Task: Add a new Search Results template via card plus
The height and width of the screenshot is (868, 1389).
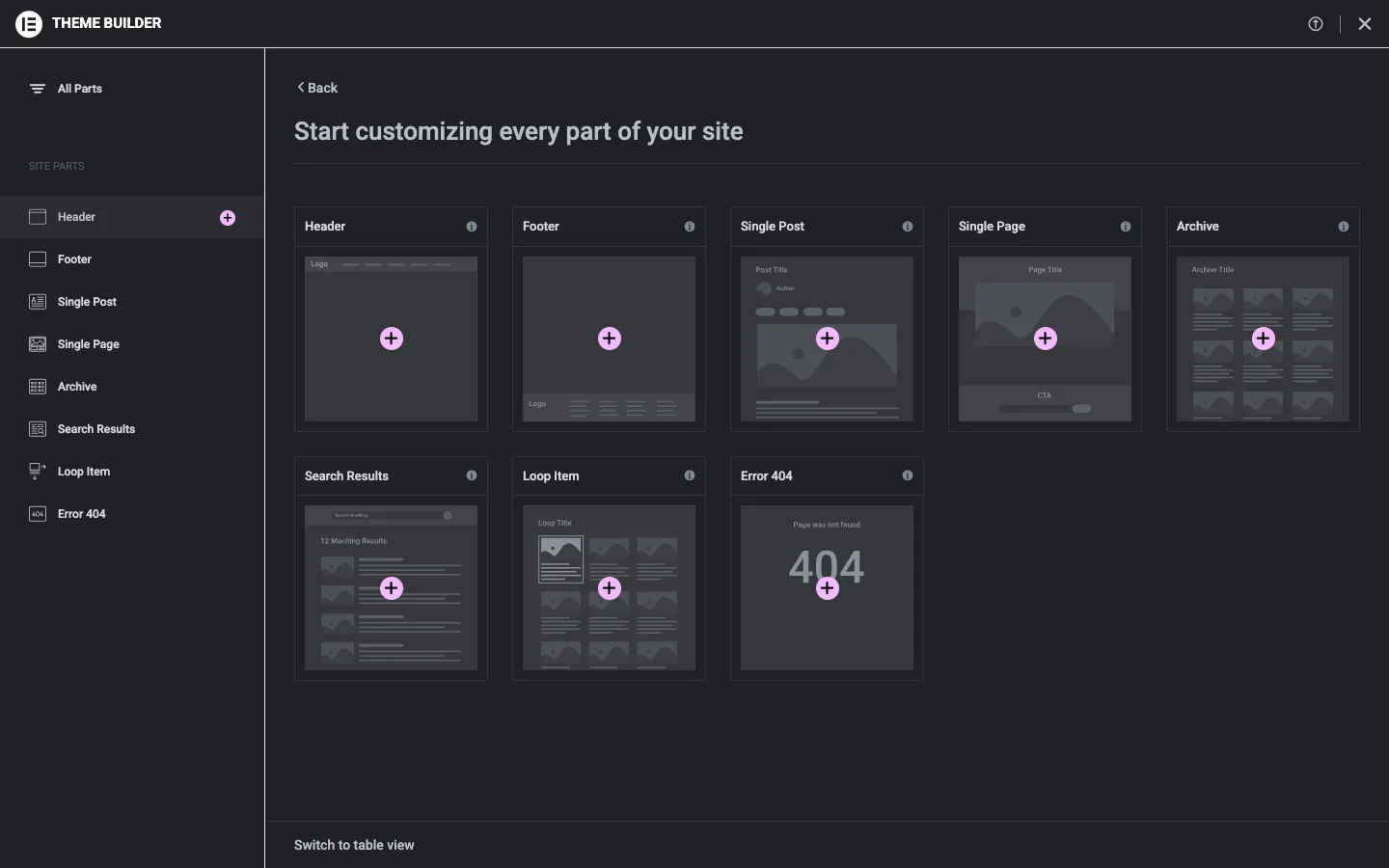Action: pos(392,588)
